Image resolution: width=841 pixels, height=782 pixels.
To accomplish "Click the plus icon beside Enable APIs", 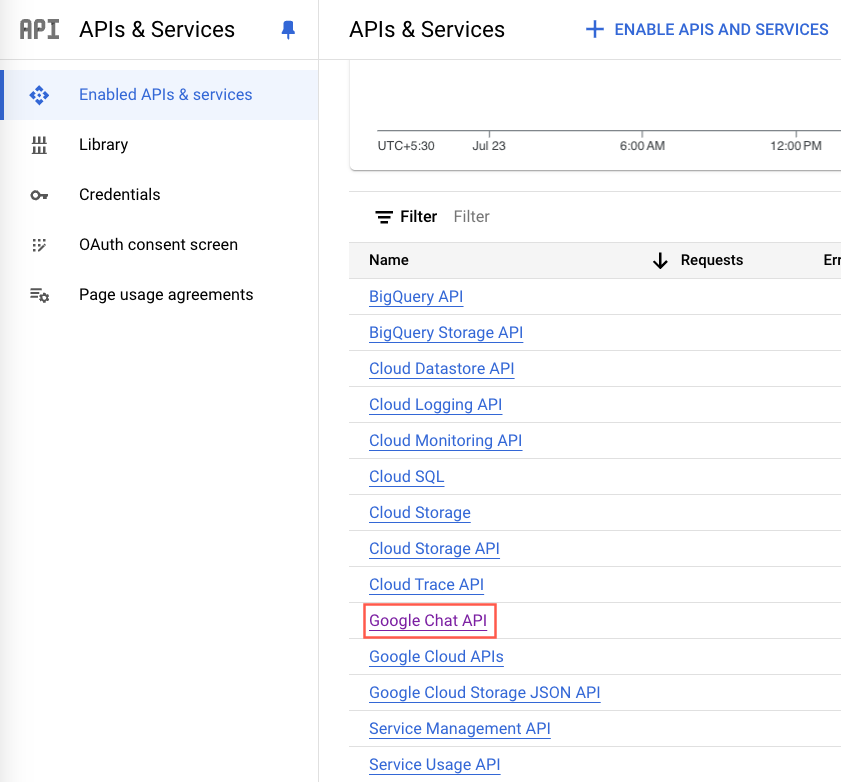I will click(x=595, y=29).
